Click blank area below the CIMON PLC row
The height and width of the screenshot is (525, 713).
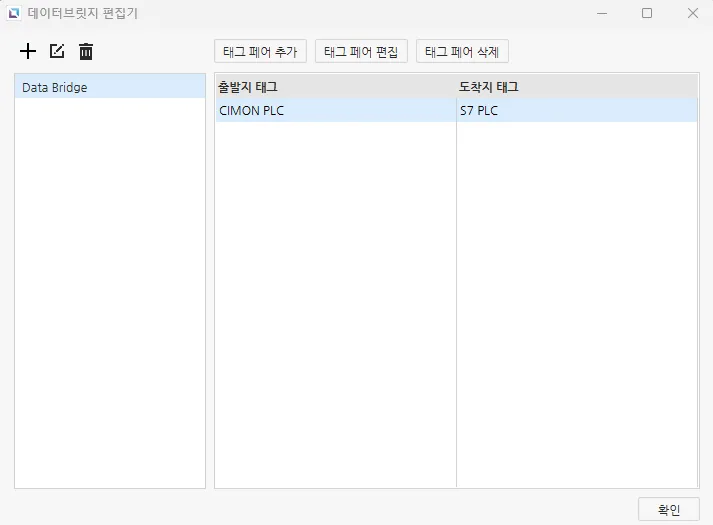click(x=335, y=300)
